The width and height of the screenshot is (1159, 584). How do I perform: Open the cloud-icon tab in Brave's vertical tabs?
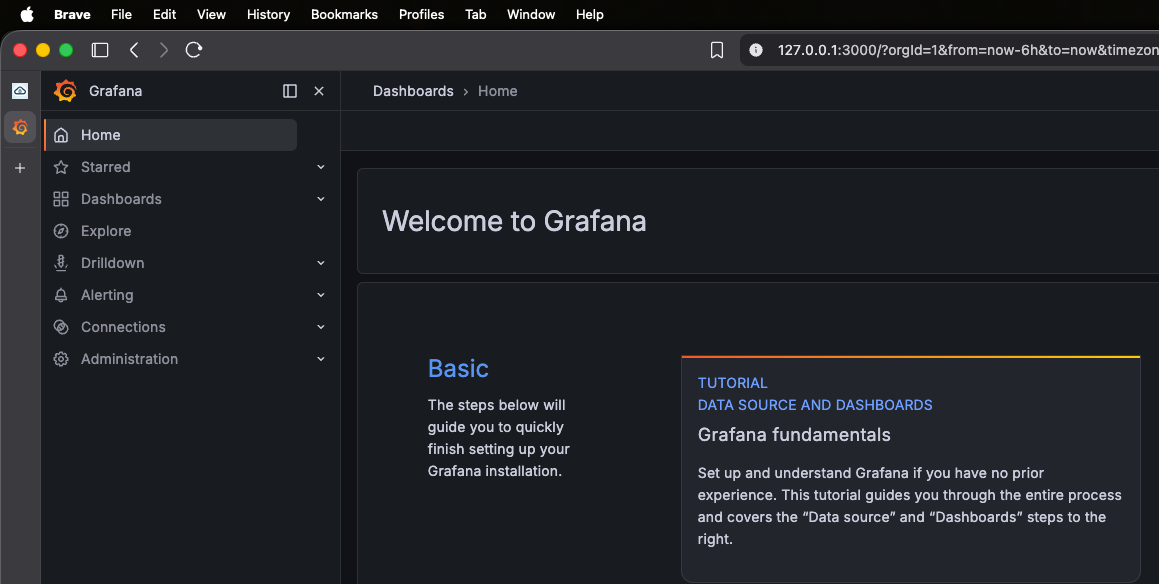coord(20,91)
